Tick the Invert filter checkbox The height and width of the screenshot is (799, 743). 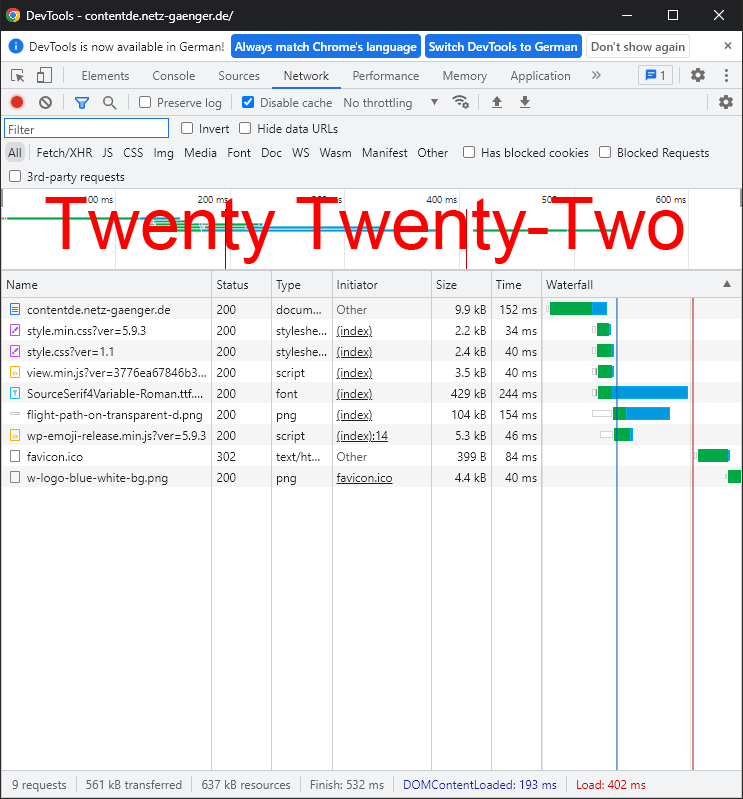pos(187,128)
